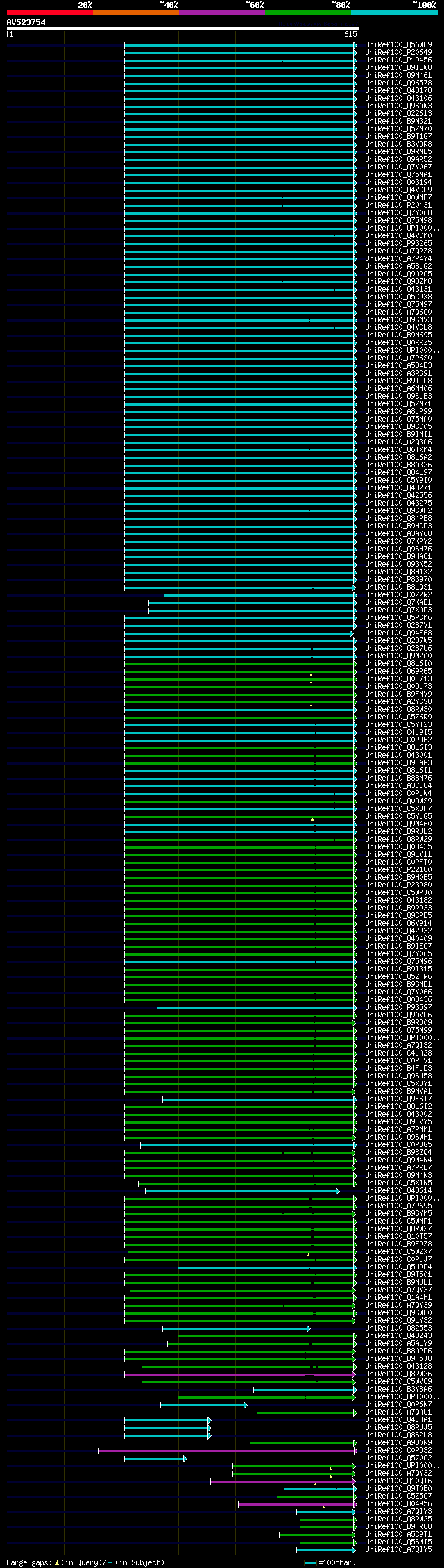Select the UniRef100_B3VDR8 label
Viewport: 444px width, 1568px height.
[398, 144]
